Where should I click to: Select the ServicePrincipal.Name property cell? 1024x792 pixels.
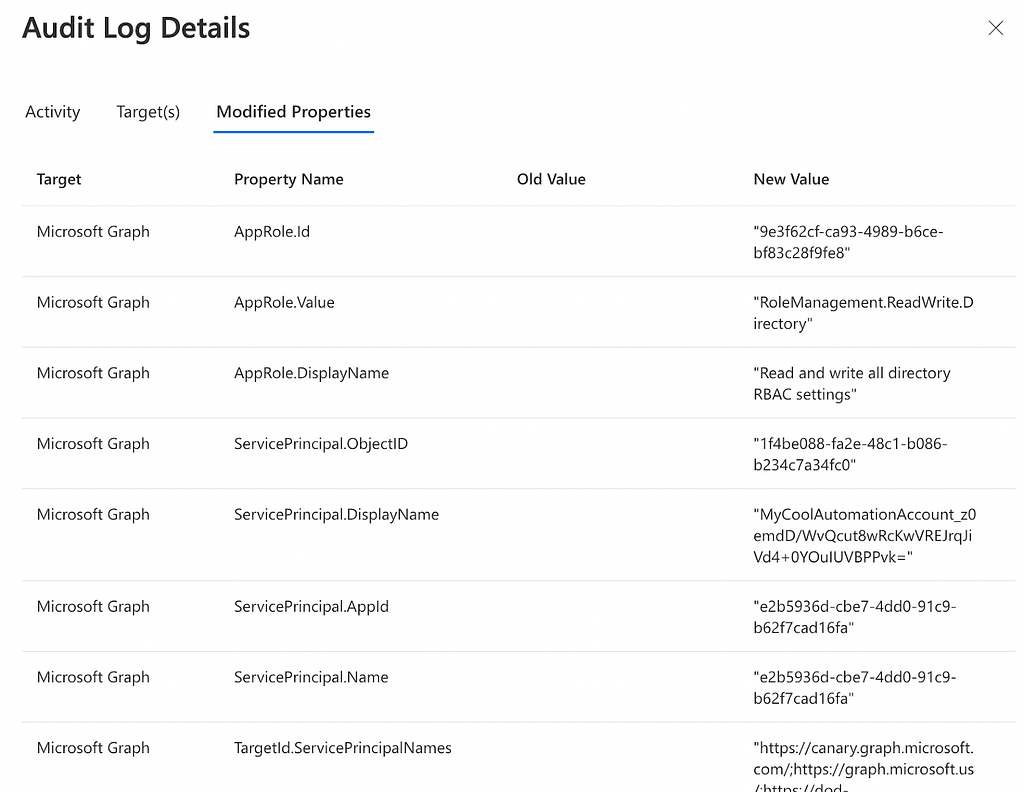[x=311, y=677]
